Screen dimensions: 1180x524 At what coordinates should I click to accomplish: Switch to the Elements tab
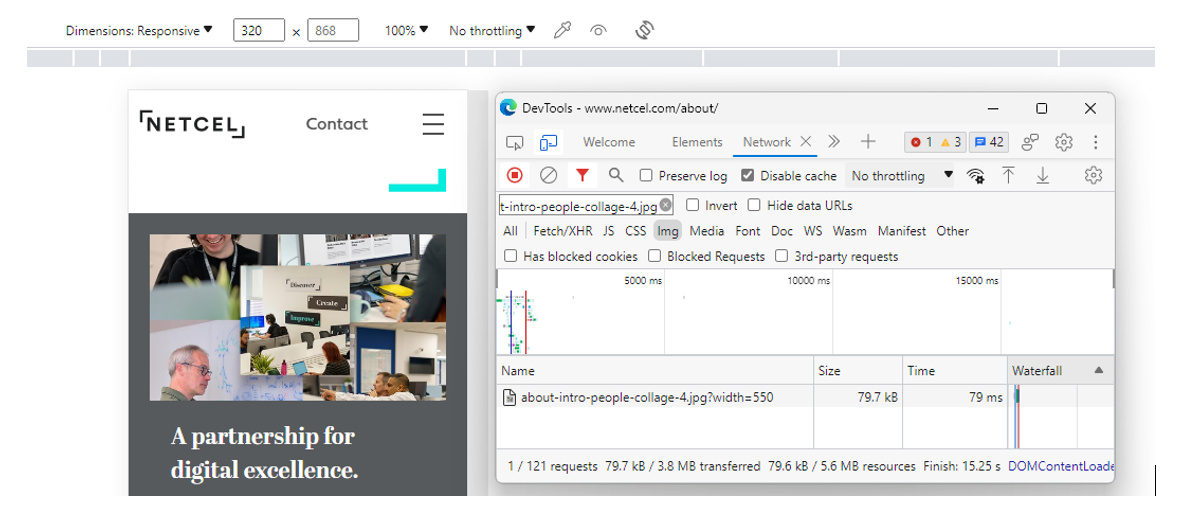coord(697,142)
